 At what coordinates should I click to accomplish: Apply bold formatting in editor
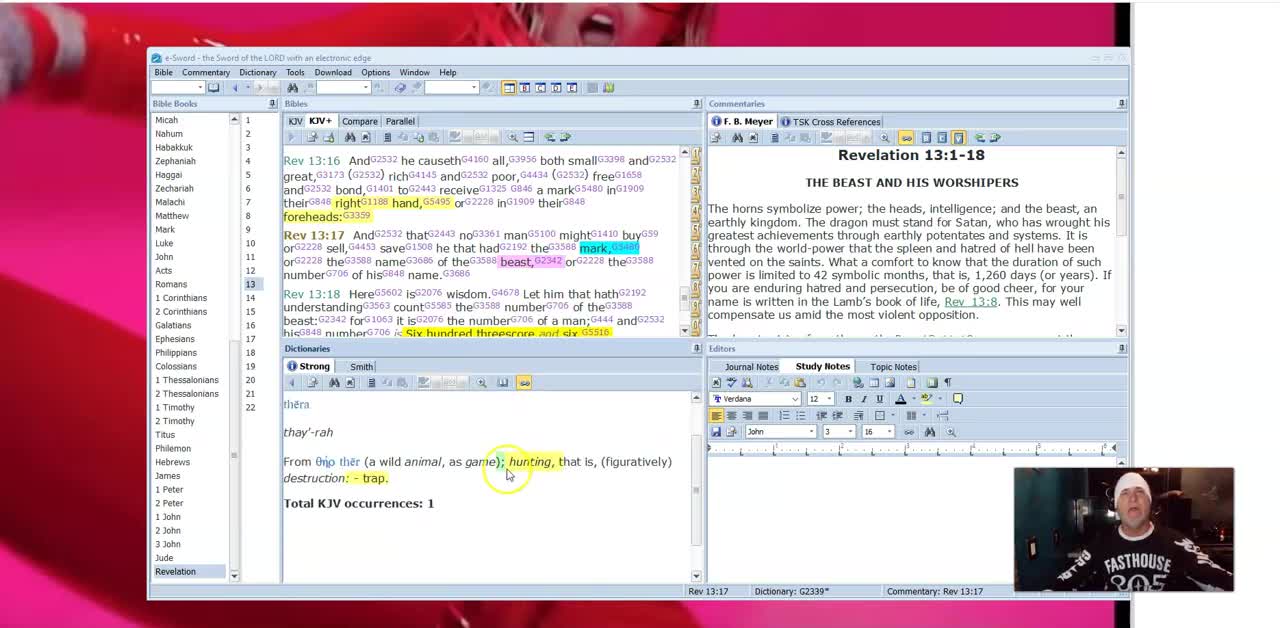[x=848, y=399]
